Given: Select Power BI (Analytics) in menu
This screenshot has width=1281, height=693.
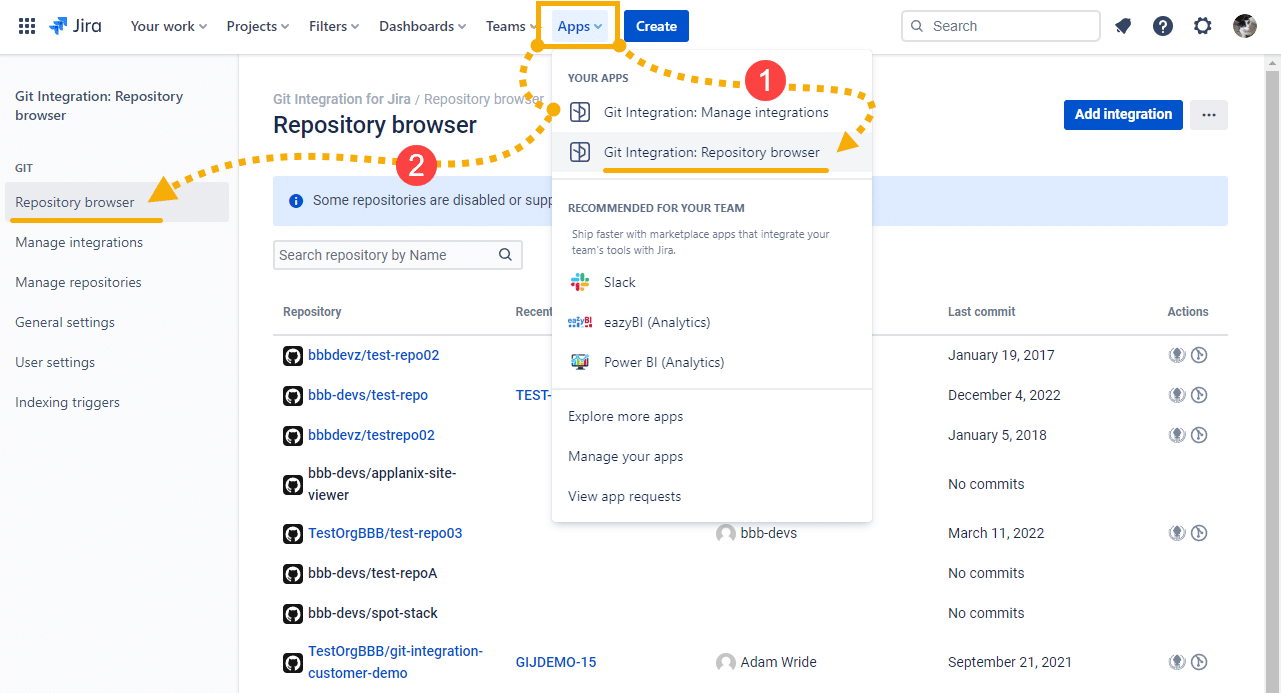Looking at the screenshot, I should (x=663, y=362).
